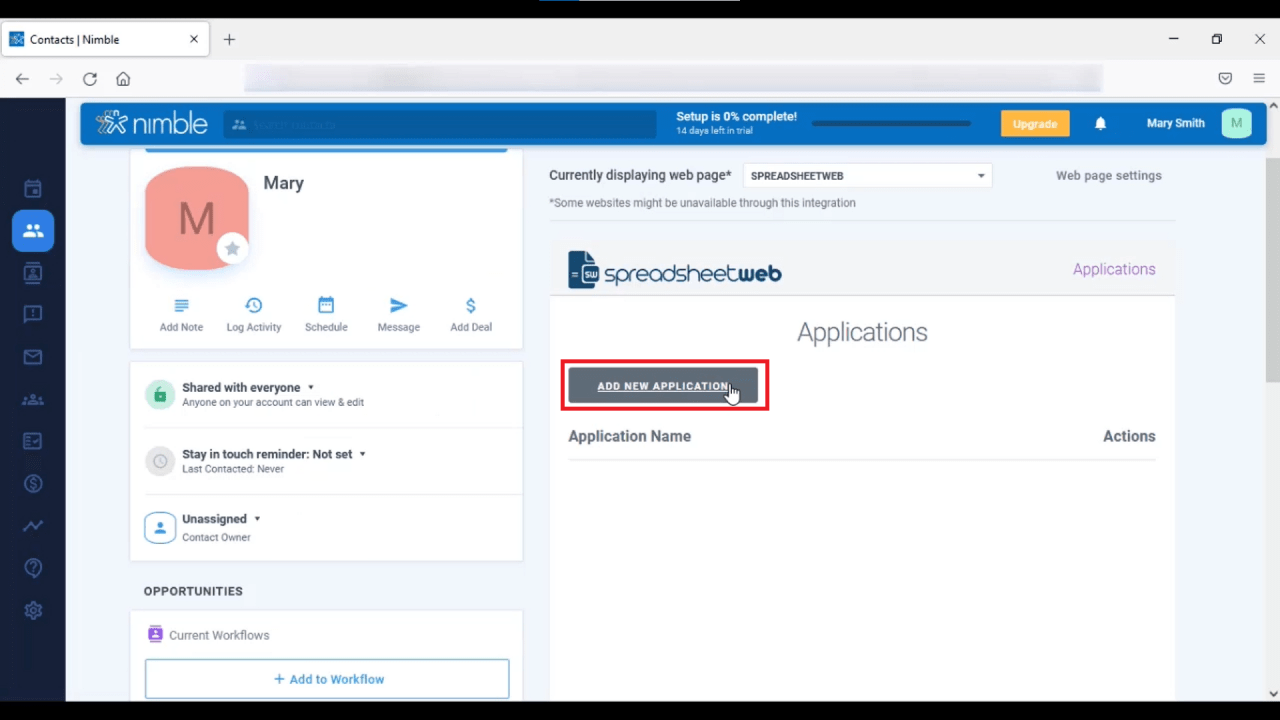Toggle the star on Mary's avatar
Screen dimensions: 1280x720
232,249
